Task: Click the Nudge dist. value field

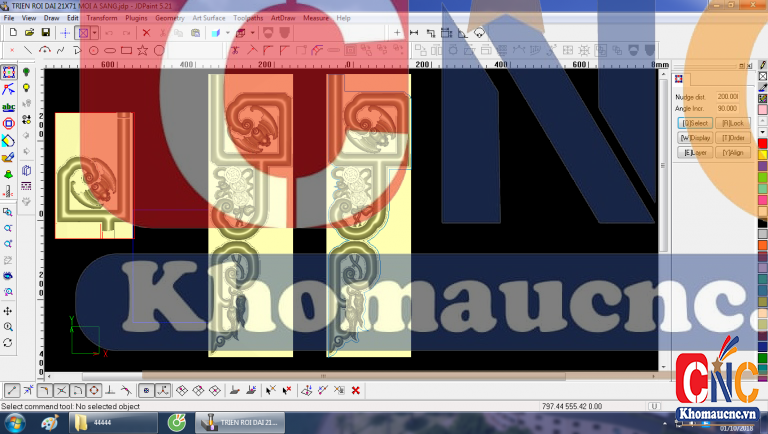Action: pyautogui.click(x=728, y=97)
